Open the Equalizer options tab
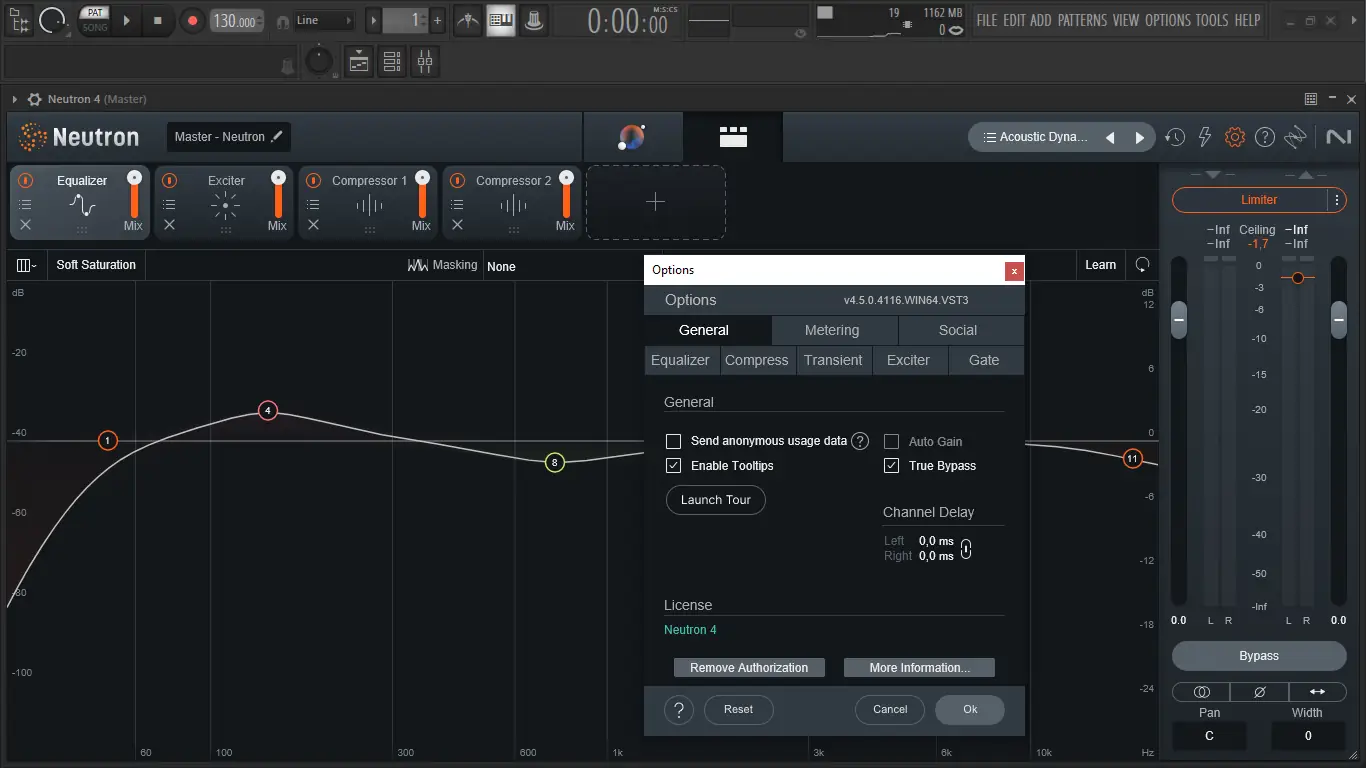The image size is (1366, 768). (680, 360)
